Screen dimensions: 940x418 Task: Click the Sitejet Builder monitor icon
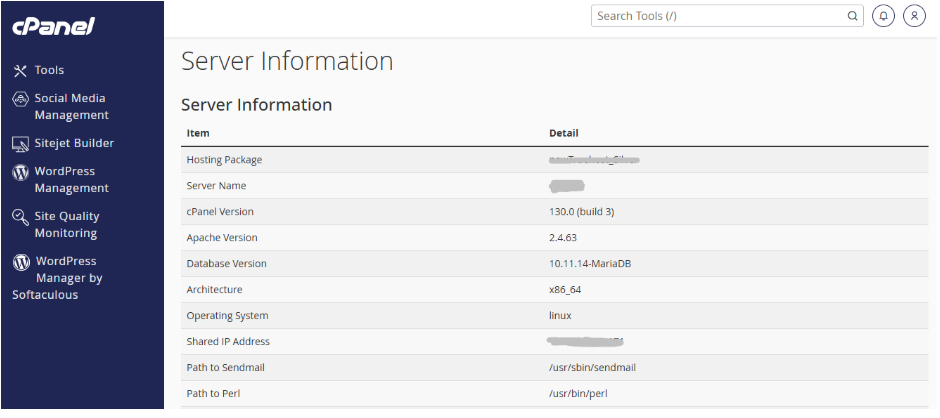(x=20, y=144)
